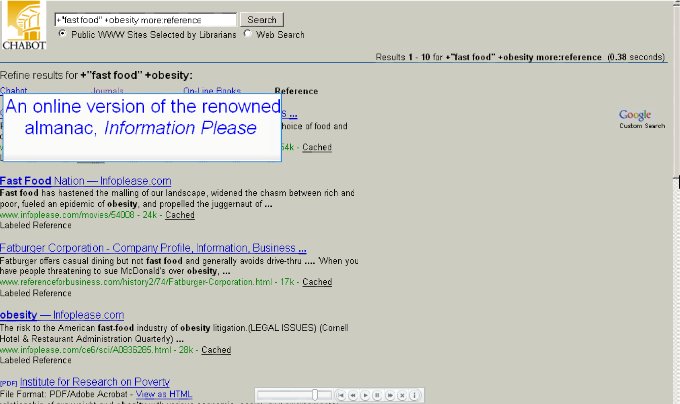Click the Google Custom Search logo
680x404 pixels.
[641, 119]
